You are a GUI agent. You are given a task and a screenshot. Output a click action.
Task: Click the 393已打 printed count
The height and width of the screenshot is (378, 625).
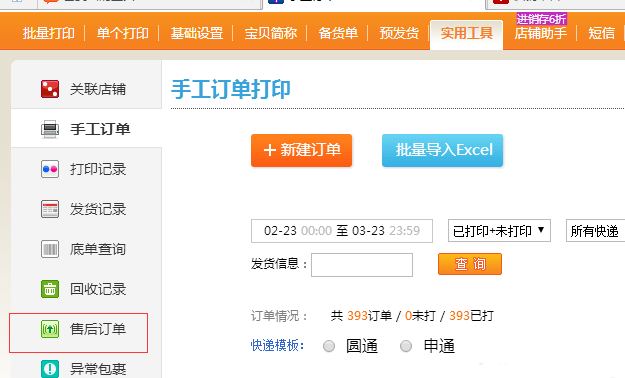click(x=471, y=316)
